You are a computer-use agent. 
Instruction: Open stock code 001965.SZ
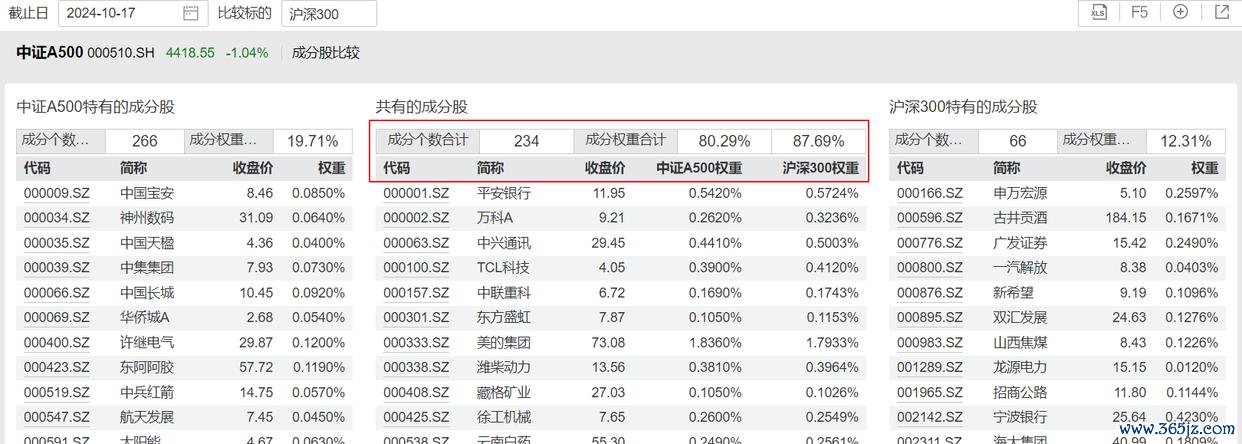pyautogui.click(x=930, y=392)
